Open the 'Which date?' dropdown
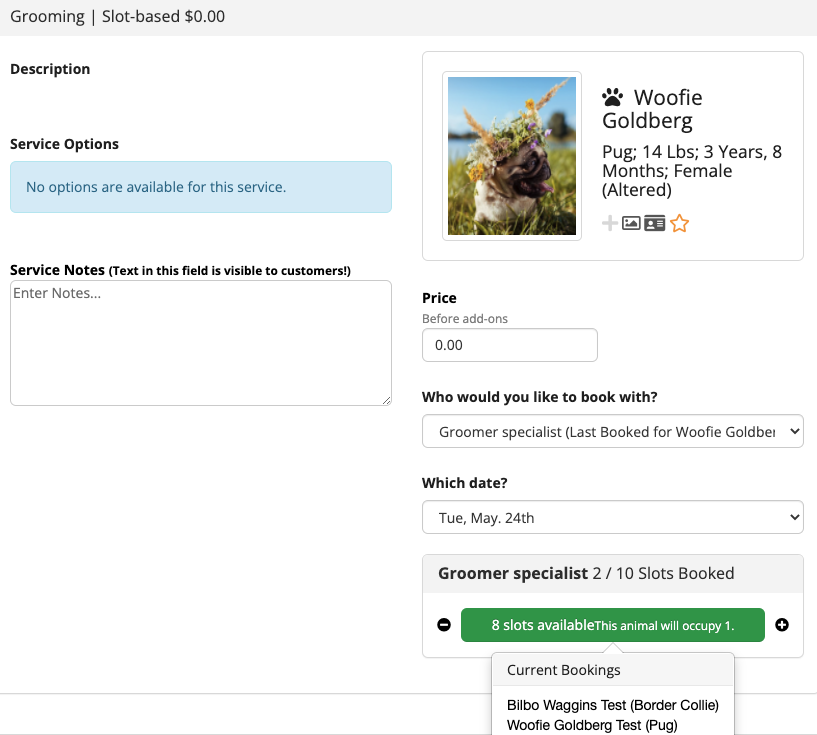Screen dimensions: 817x735 pyautogui.click(x=613, y=517)
